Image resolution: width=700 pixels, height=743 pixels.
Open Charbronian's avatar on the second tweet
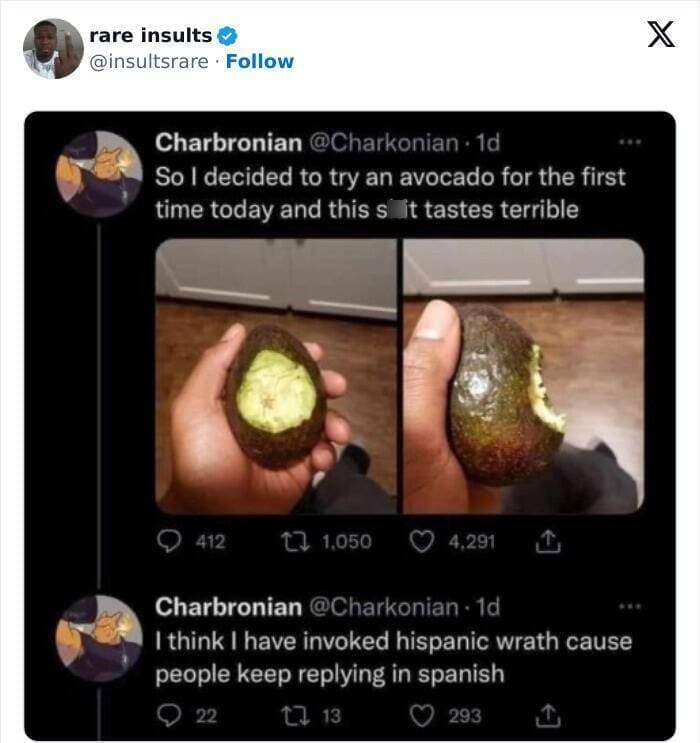[99, 637]
